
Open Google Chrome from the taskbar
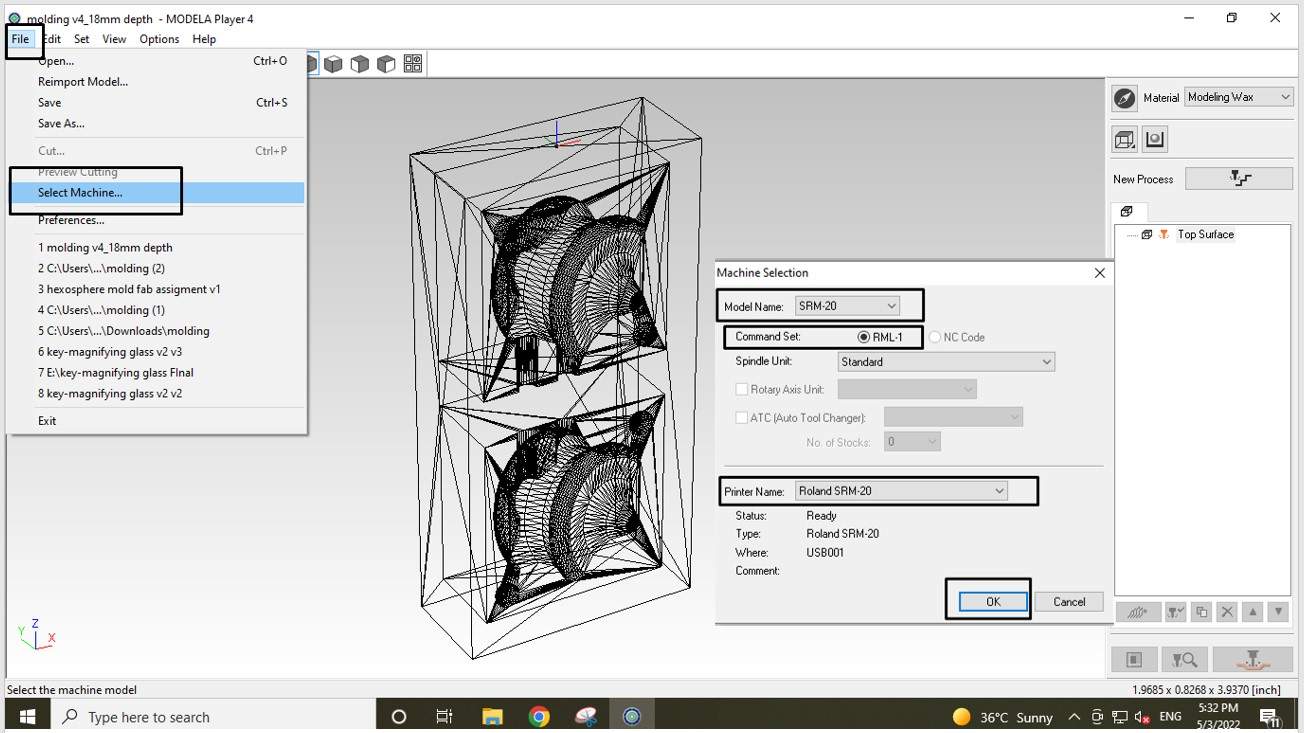pyautogui.click(x=539, y=716)
